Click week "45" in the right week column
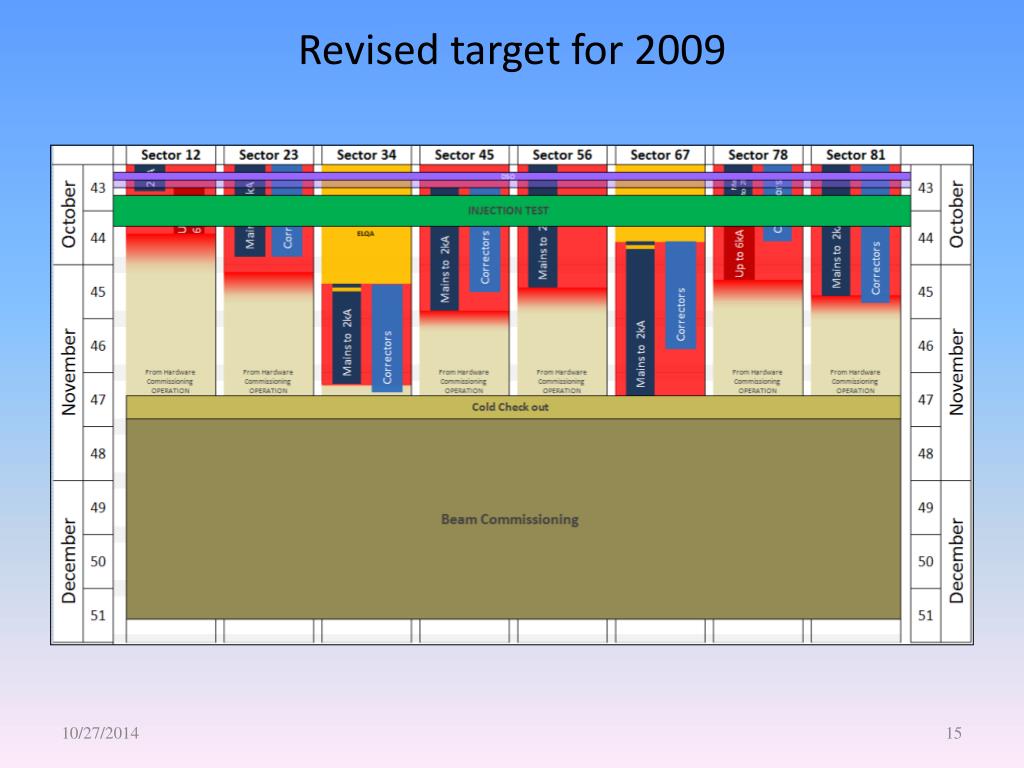 click(925, 292)
